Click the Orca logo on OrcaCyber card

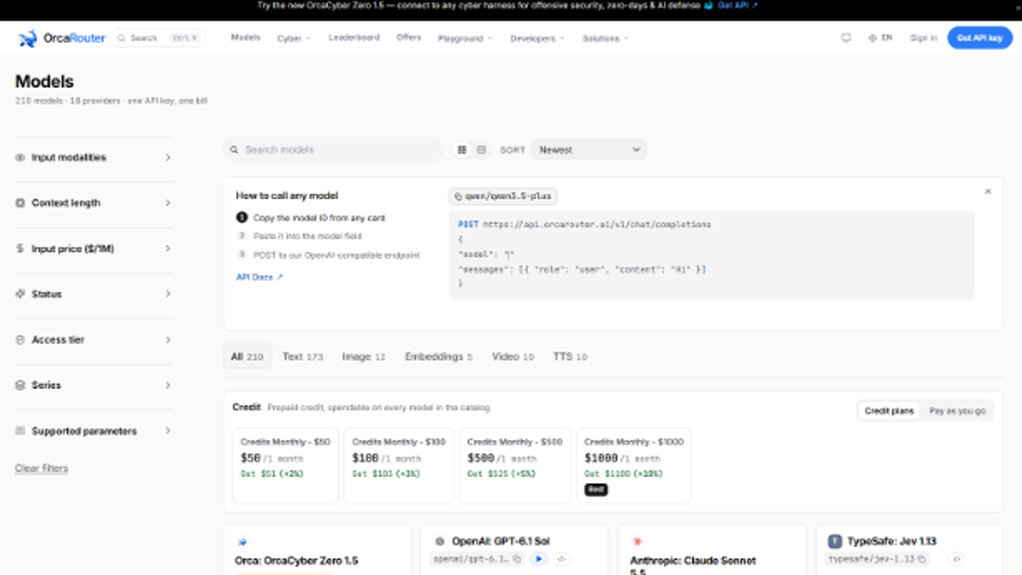tap(242, 542)
